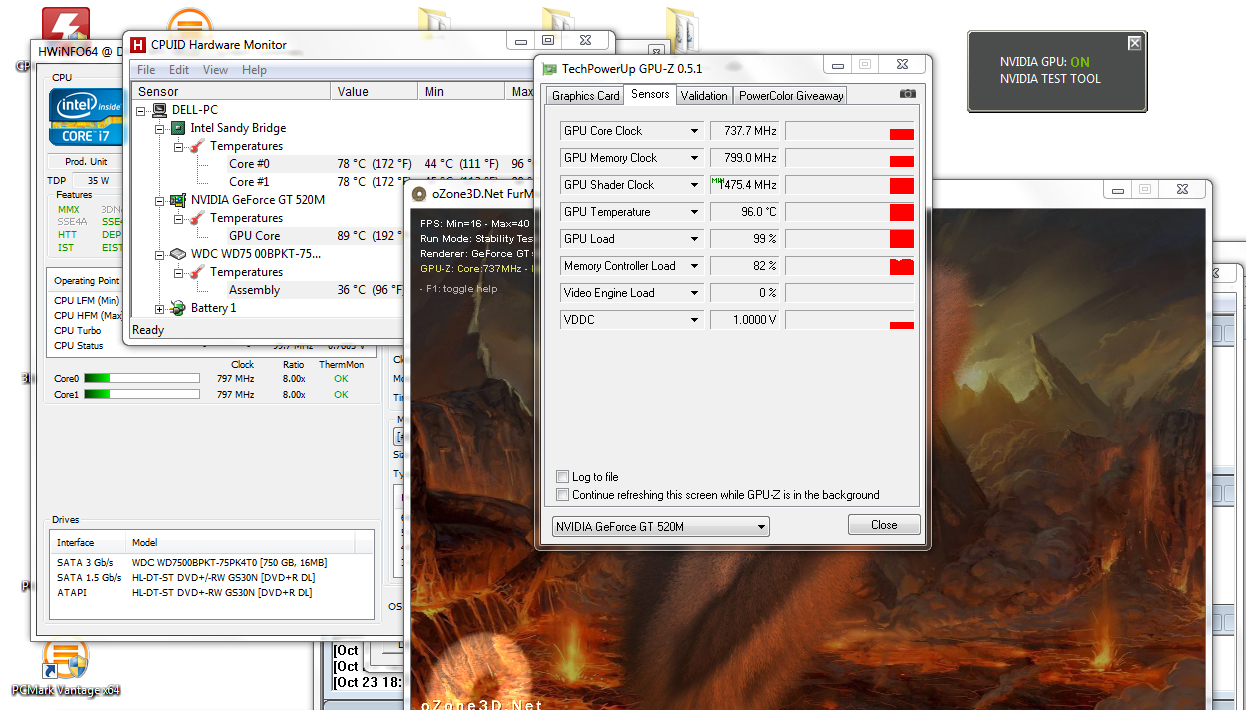Enable continue refreshing while GPU-Z in background
1246x710 pixels.
click(x=562, y=495)
